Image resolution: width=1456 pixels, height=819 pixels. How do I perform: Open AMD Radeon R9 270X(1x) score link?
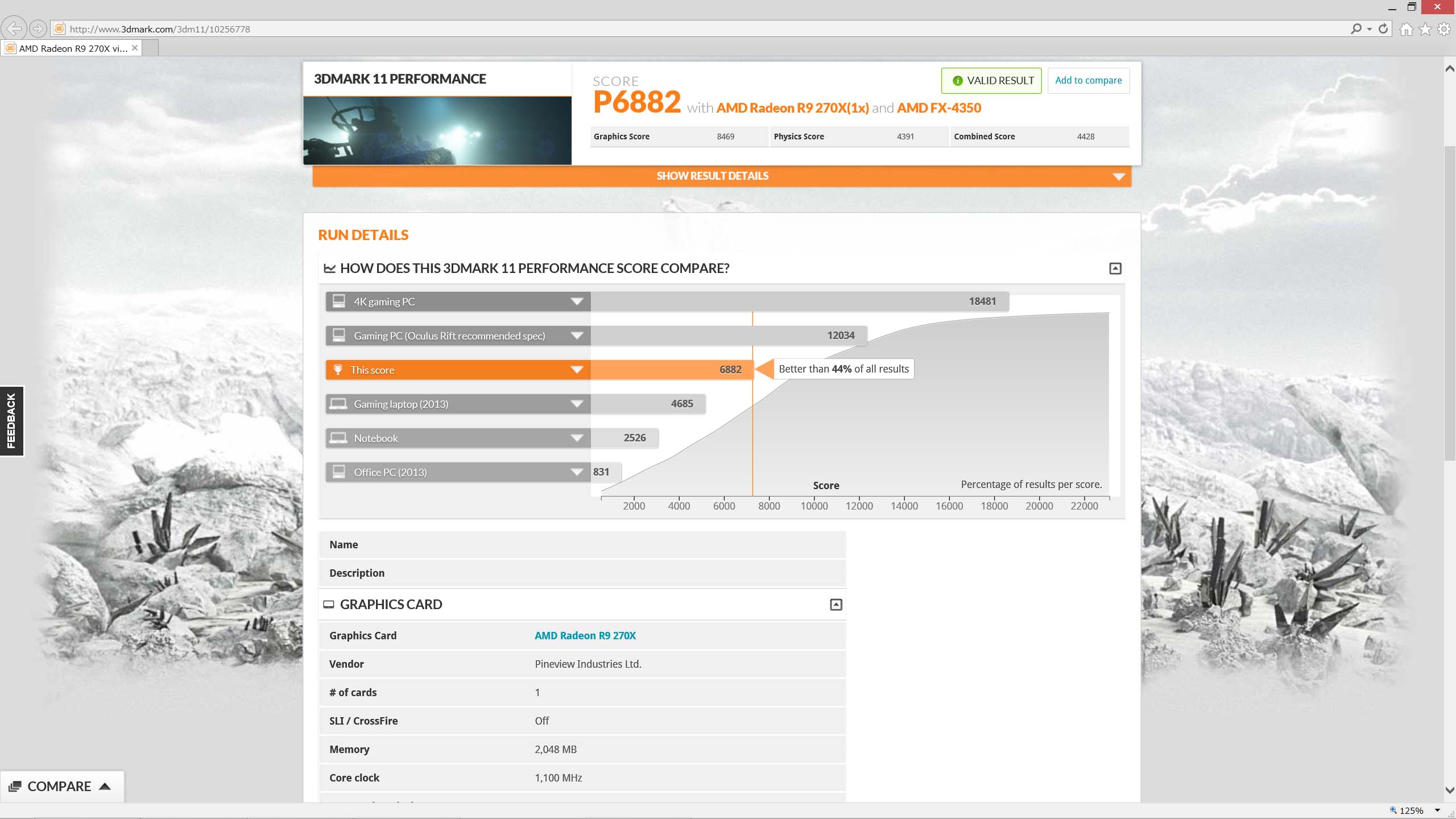(x=792, y=108)
